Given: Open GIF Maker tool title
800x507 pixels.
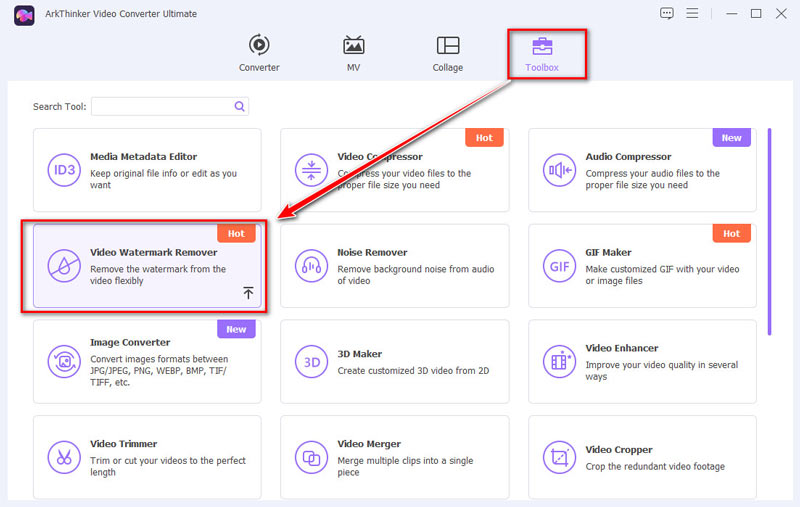Looking at the screenshot, I should 608,252.
